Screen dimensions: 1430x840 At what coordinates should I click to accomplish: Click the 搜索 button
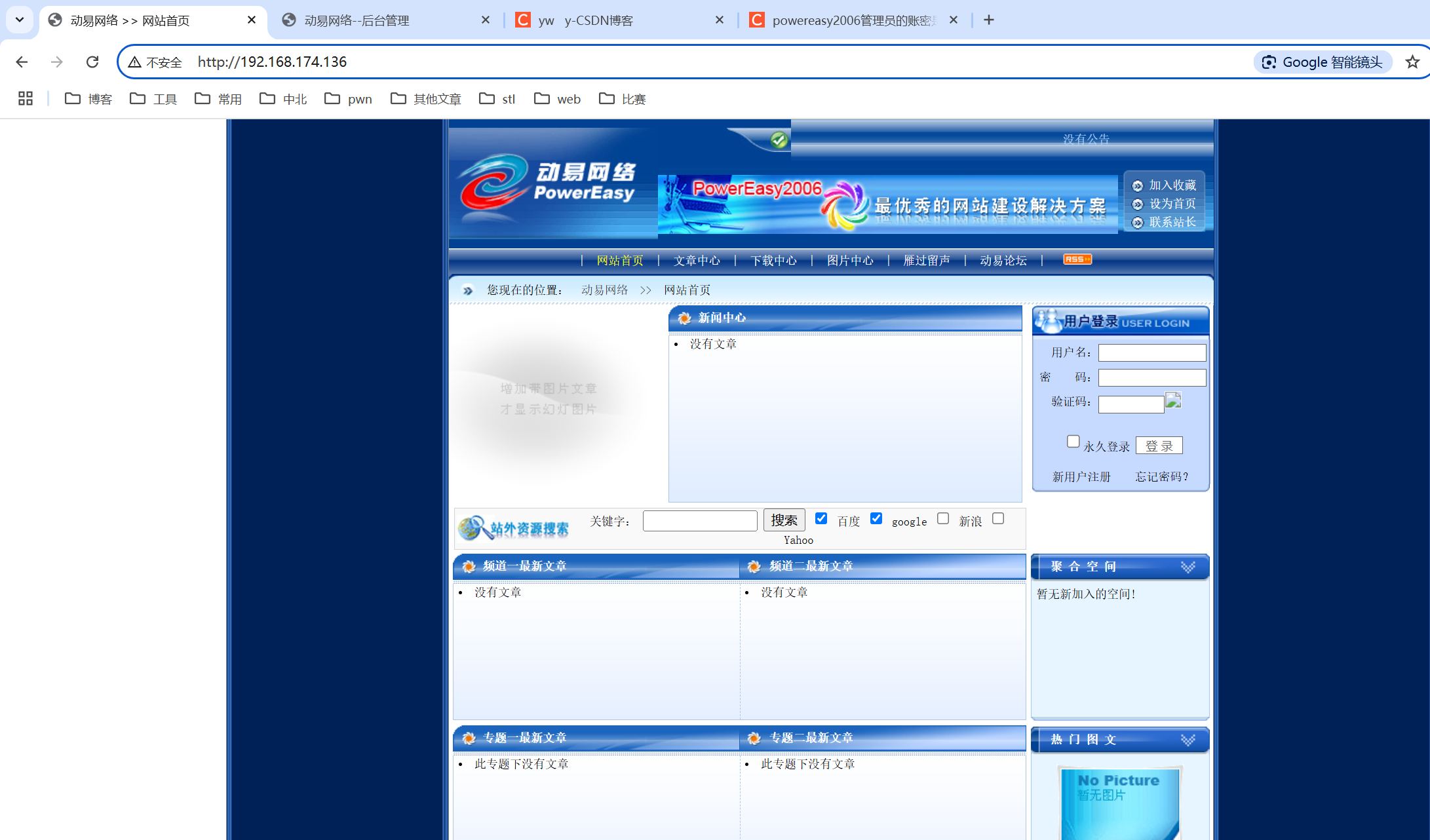[784, 520]
